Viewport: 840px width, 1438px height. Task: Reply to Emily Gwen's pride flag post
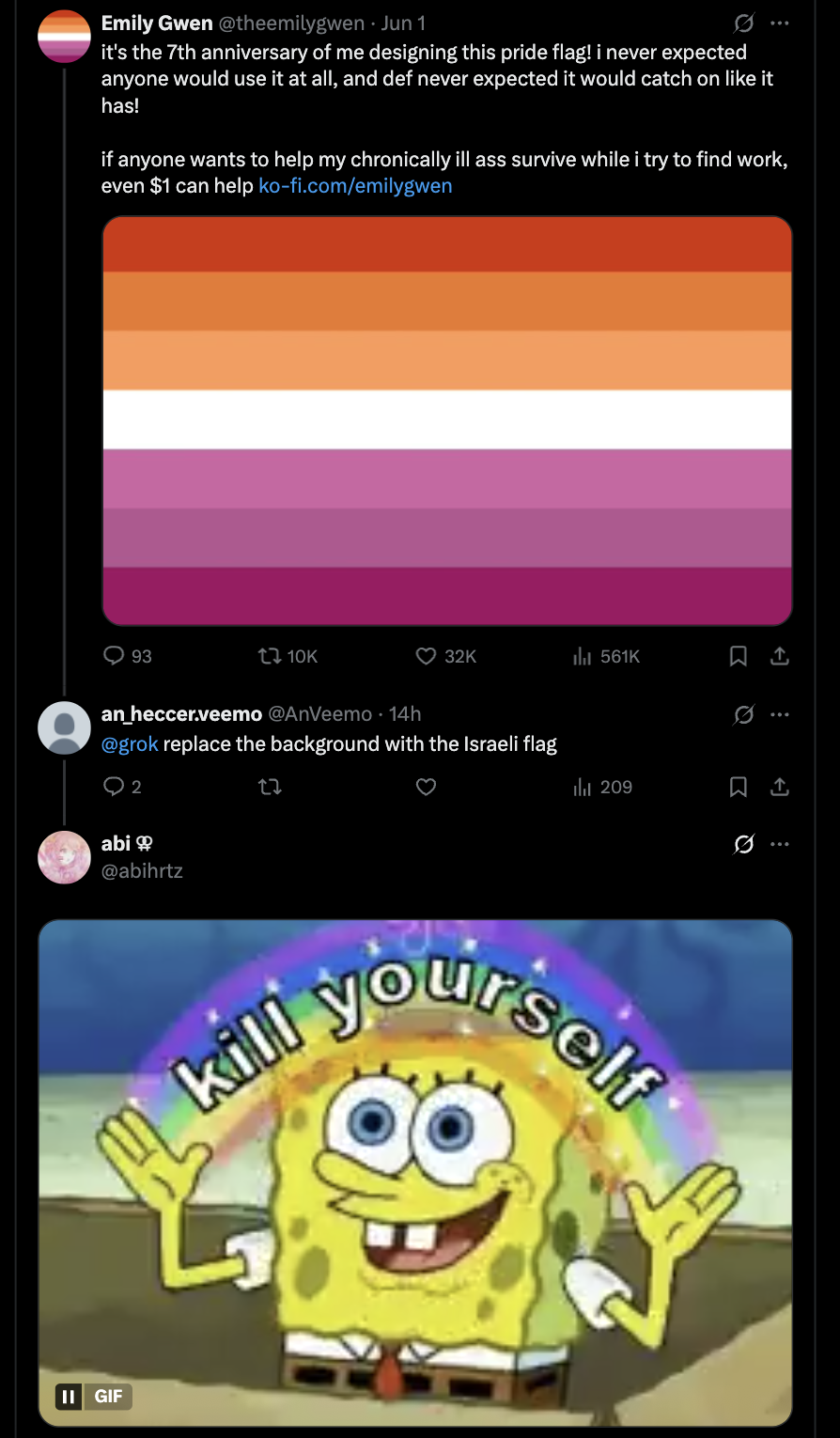point(114,656)
